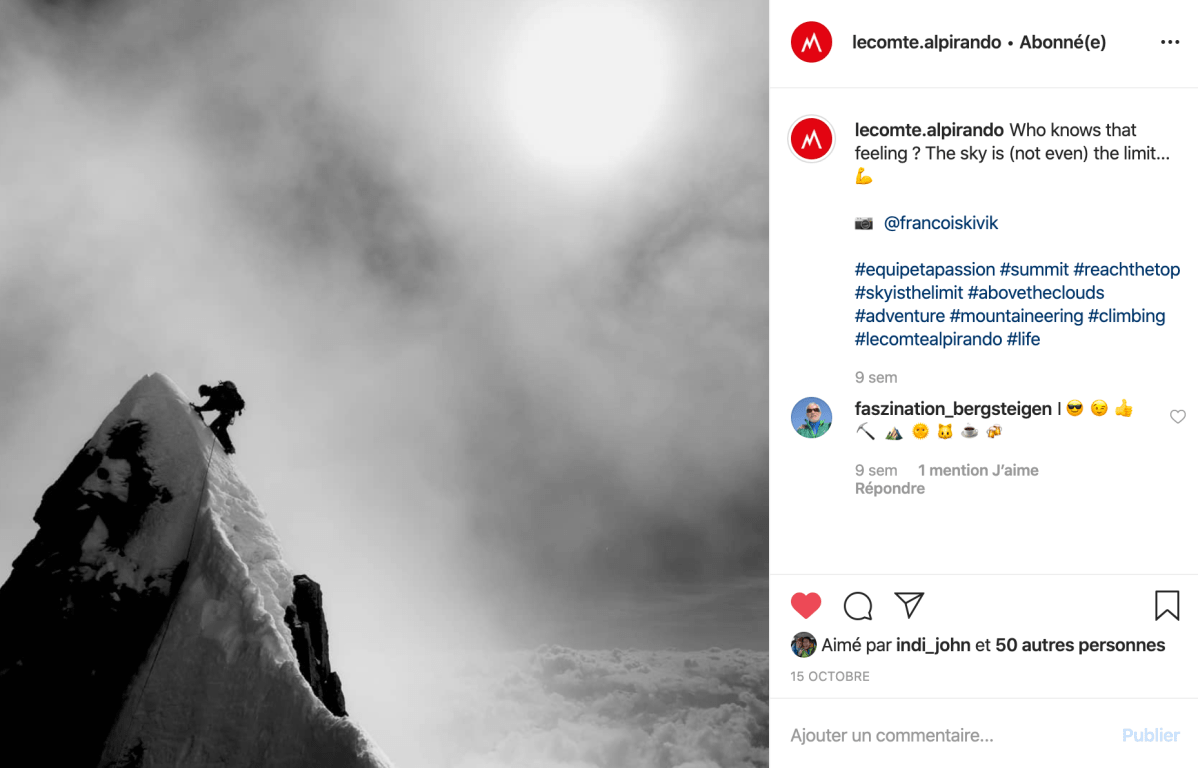This screenshot has width=1198, height=768.
Task: Save the post with bookmark icon
Action: click(1167, 605)
